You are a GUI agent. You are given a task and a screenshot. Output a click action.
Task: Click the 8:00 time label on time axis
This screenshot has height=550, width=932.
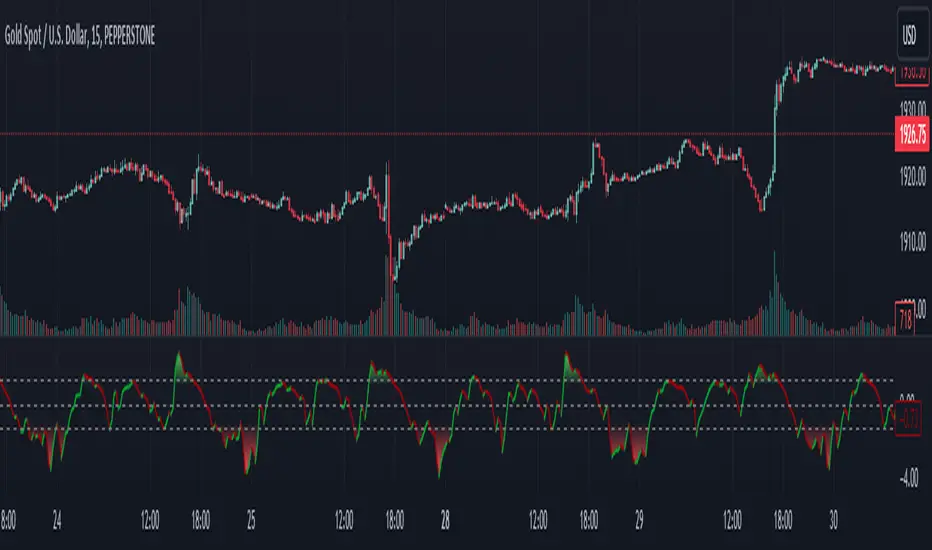click(x=8, y=520)
